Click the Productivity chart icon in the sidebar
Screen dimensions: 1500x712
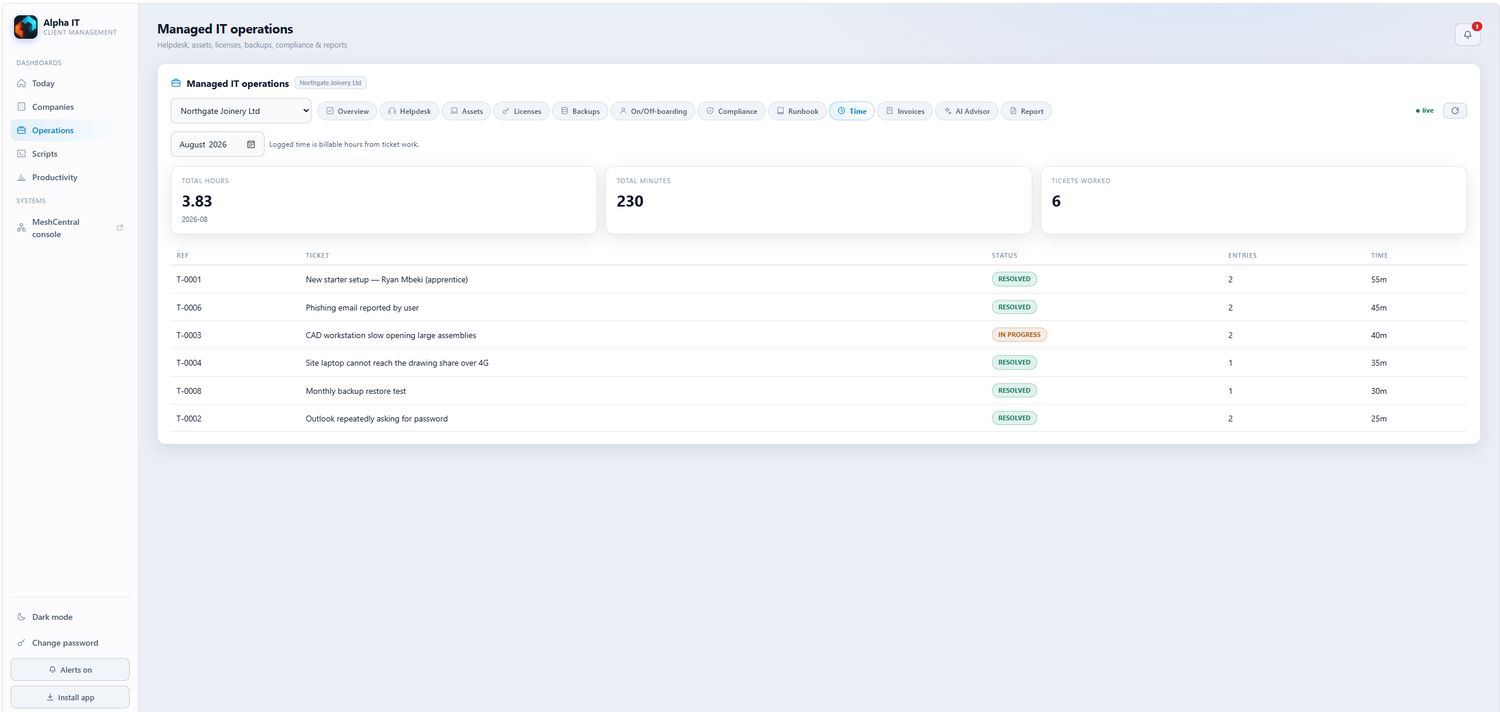[x=22, y=177]
